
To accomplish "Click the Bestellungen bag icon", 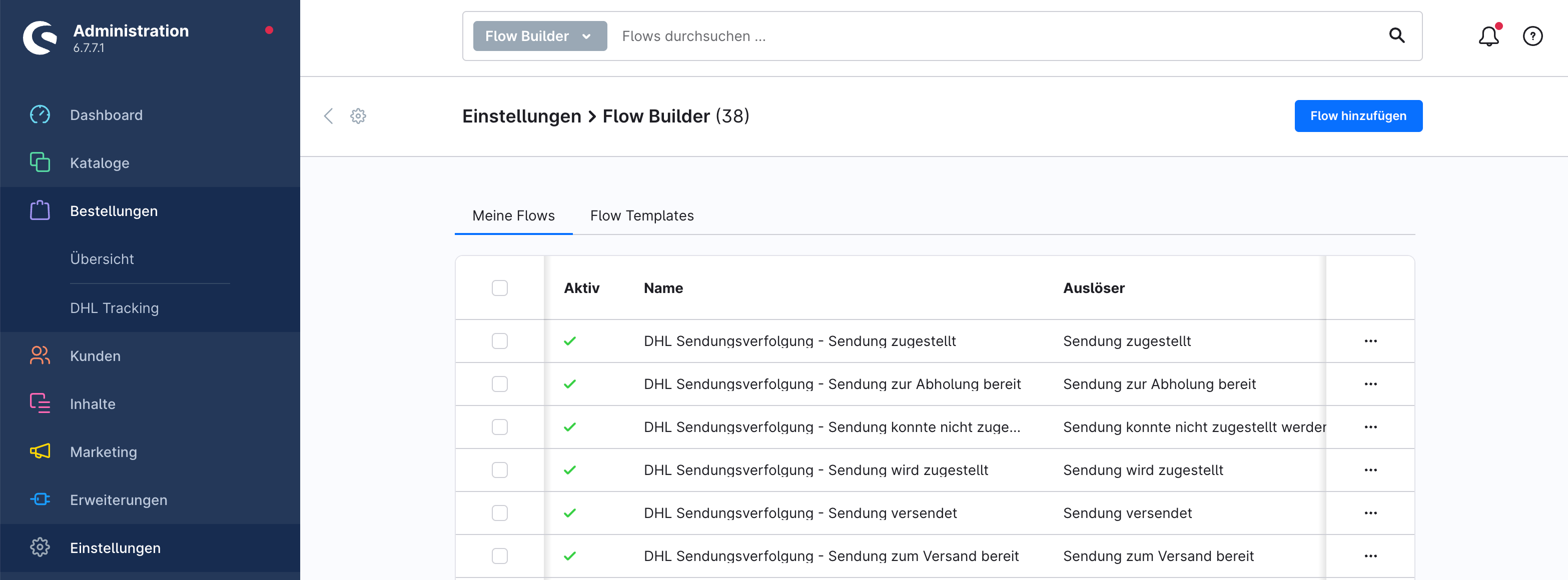I will [40, 210].
